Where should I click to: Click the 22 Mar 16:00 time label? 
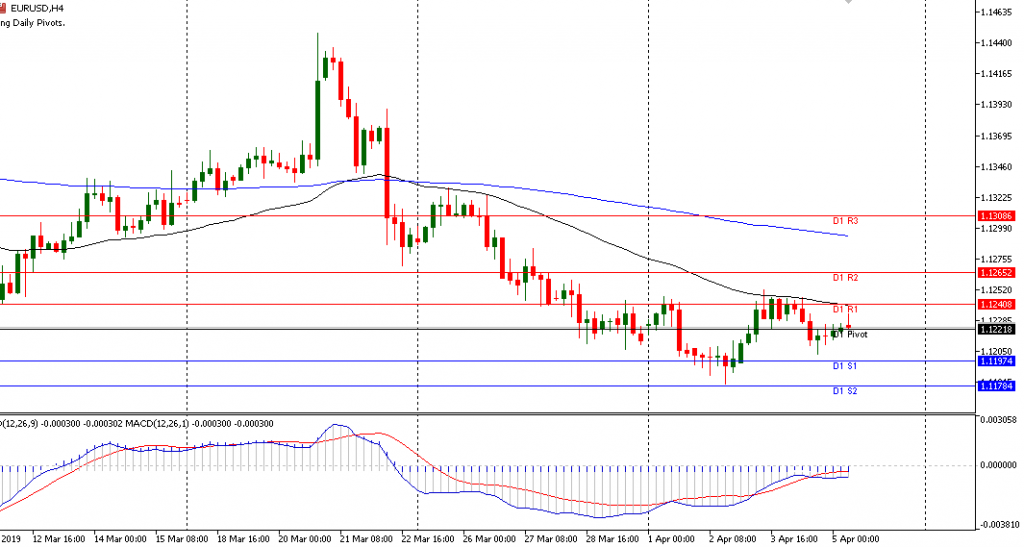427,539
